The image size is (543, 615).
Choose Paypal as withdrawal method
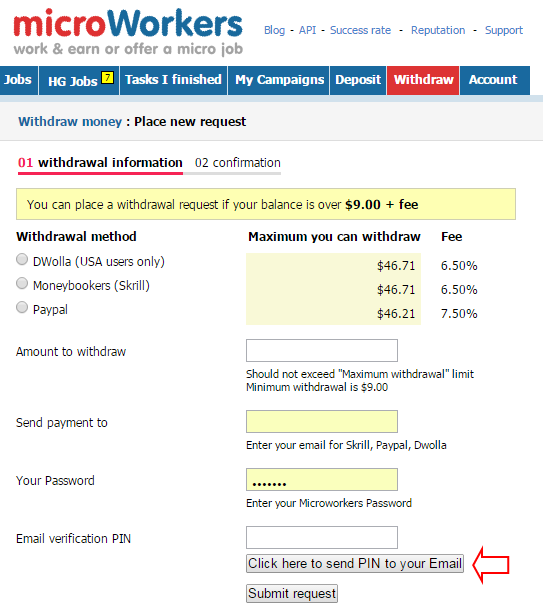22,307
